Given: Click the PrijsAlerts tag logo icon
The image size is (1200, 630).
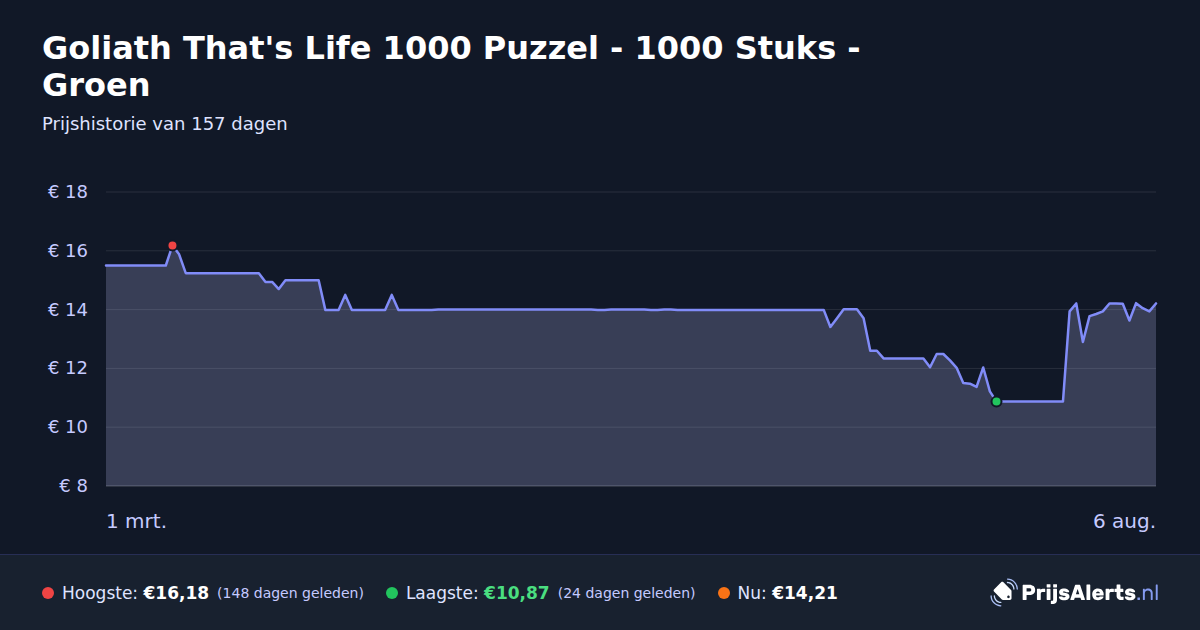Looking at the screenshot, I should click(1003, 593).
